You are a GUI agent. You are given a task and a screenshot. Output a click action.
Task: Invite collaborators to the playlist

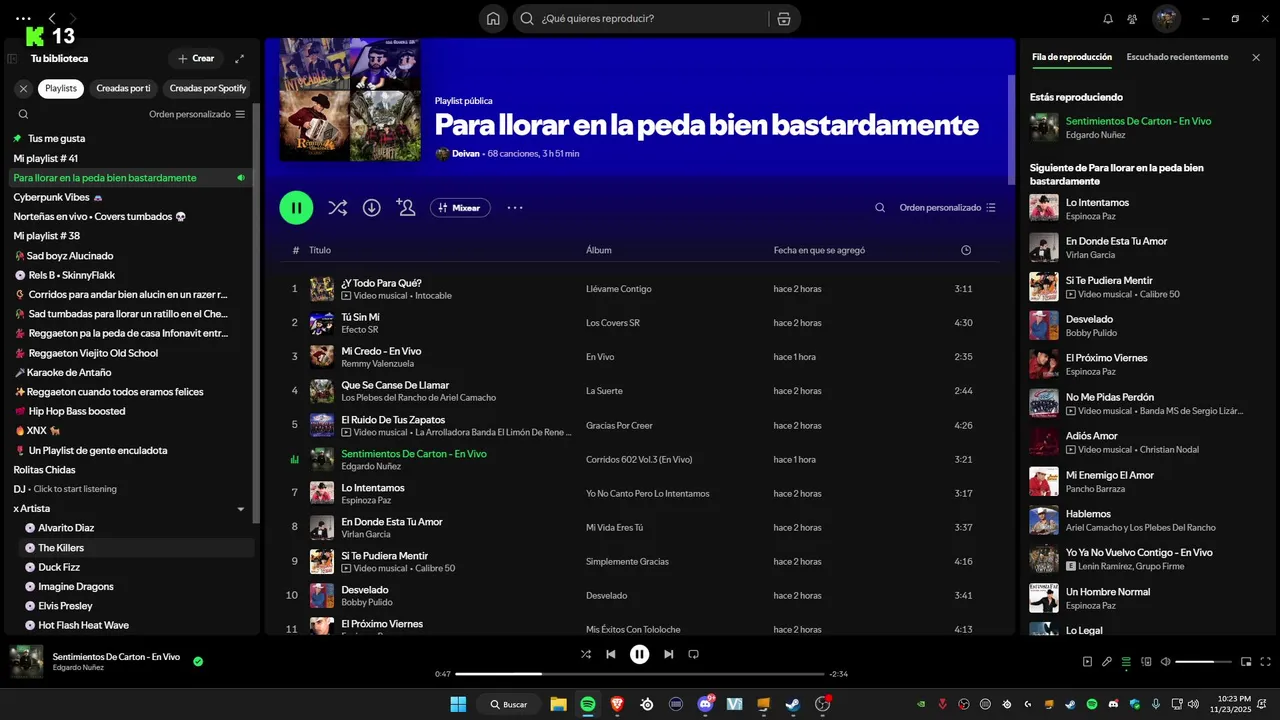(405, 208)
